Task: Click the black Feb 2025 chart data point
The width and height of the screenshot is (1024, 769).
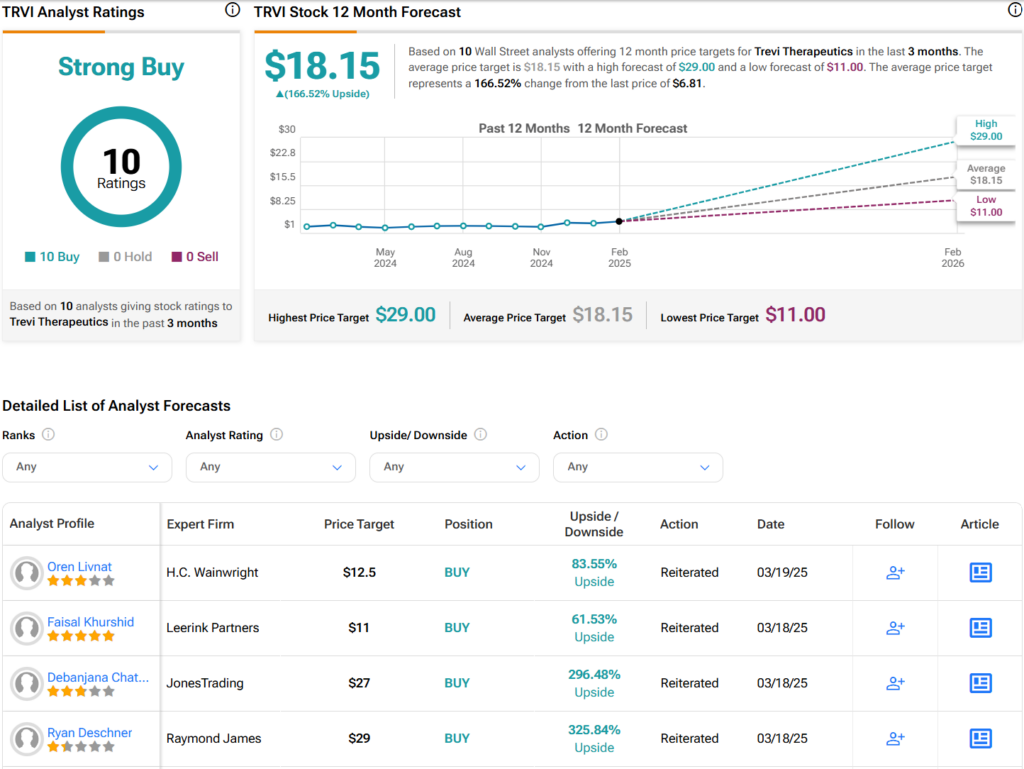Action: 620,221
